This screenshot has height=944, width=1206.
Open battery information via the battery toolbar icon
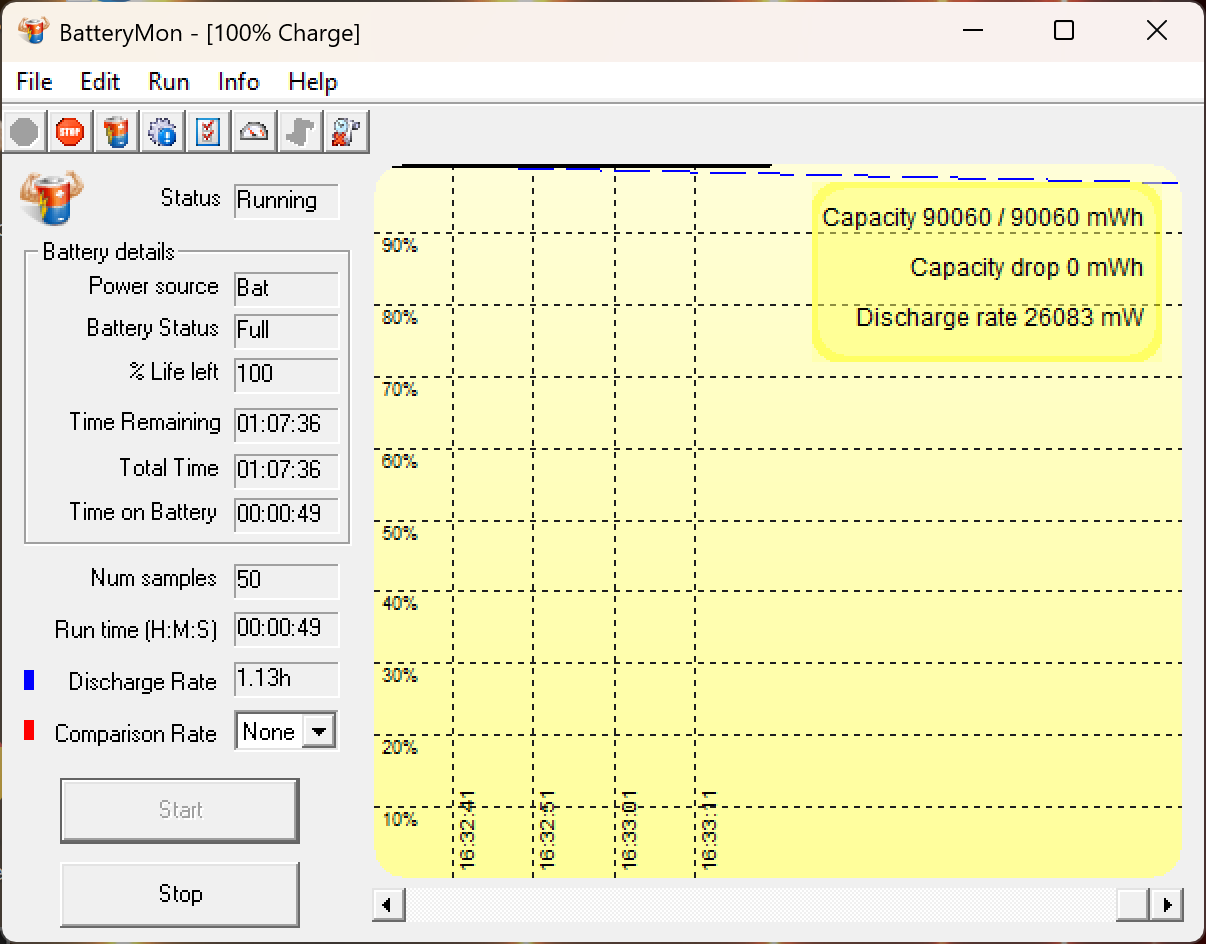(116, 131)
